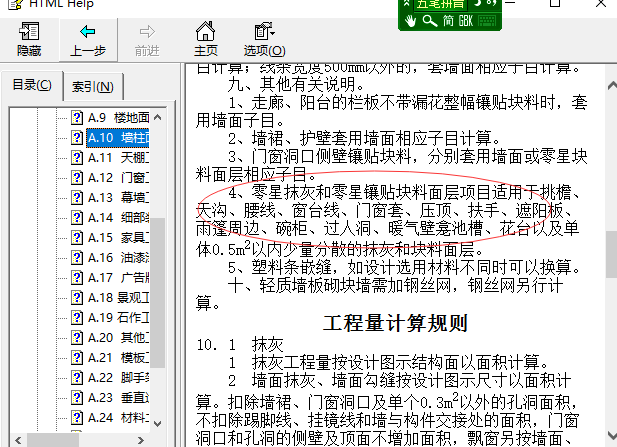Click the hand icon in IME bar
The width and height of the screenshot is (617, 447).
click(410, 20)
